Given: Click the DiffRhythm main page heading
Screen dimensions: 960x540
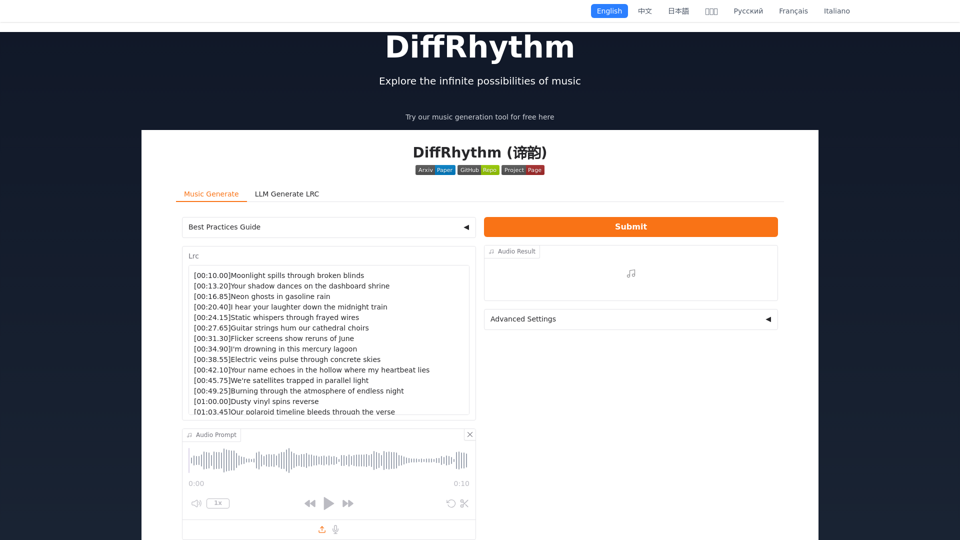Looking at the screenshot, I should [x=480, y=48].
